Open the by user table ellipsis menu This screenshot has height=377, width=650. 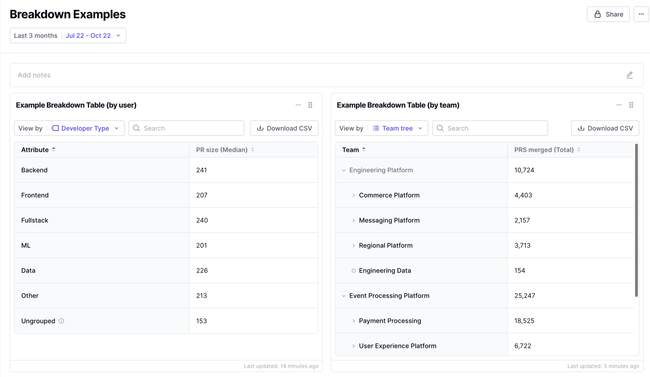coord(298,105)
